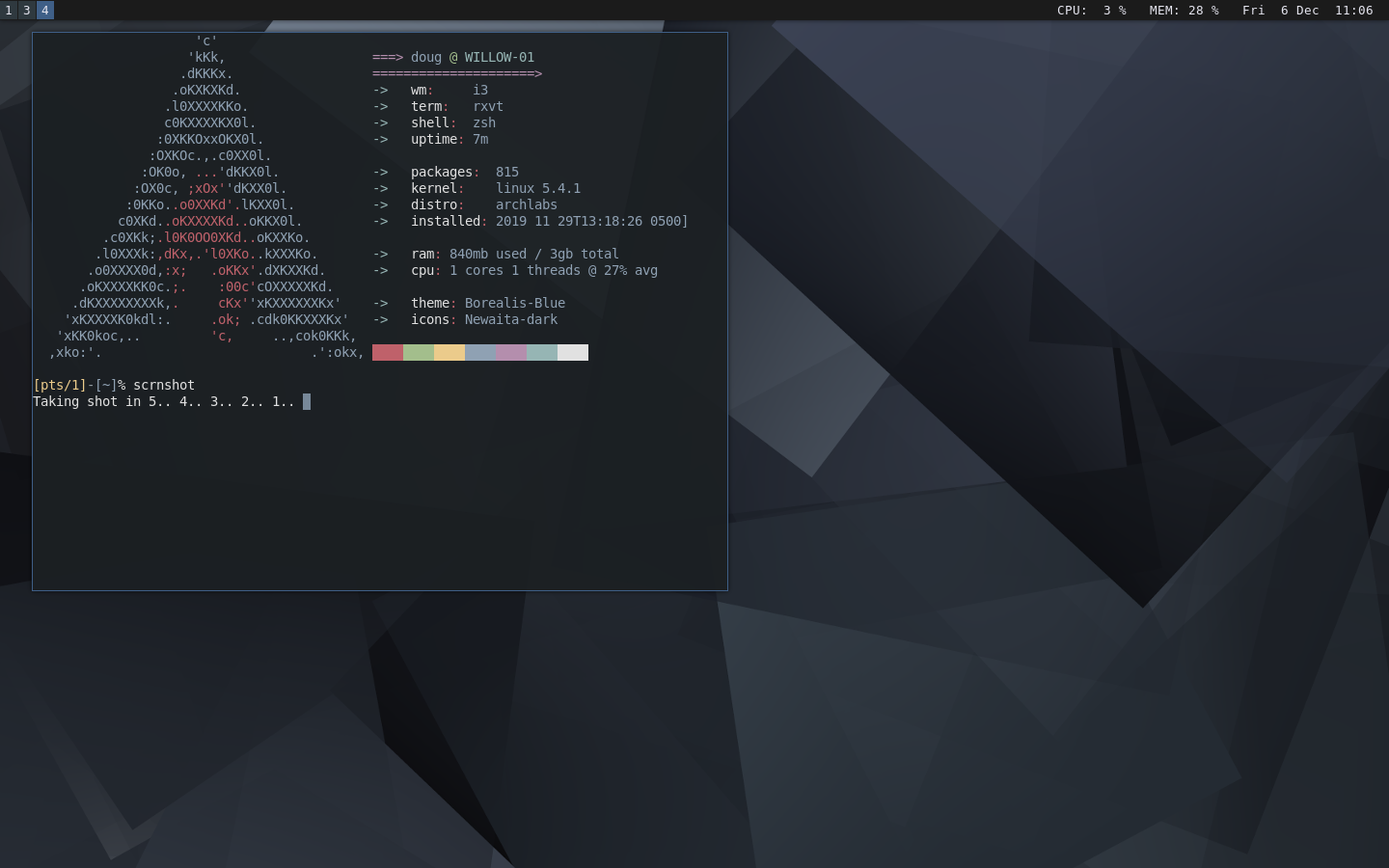Click the purple color block
The width and height of the screenshot is (1389, 868).
511,352
